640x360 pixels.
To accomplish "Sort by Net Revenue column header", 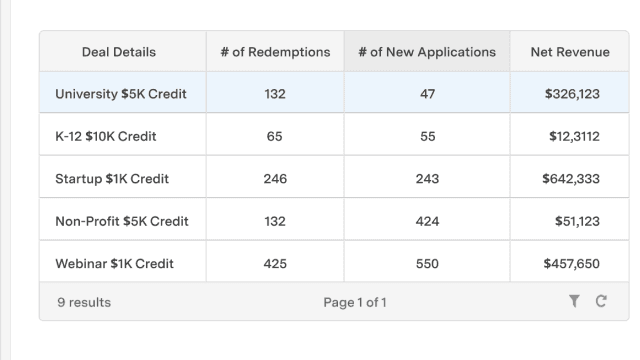I will 570,52.
